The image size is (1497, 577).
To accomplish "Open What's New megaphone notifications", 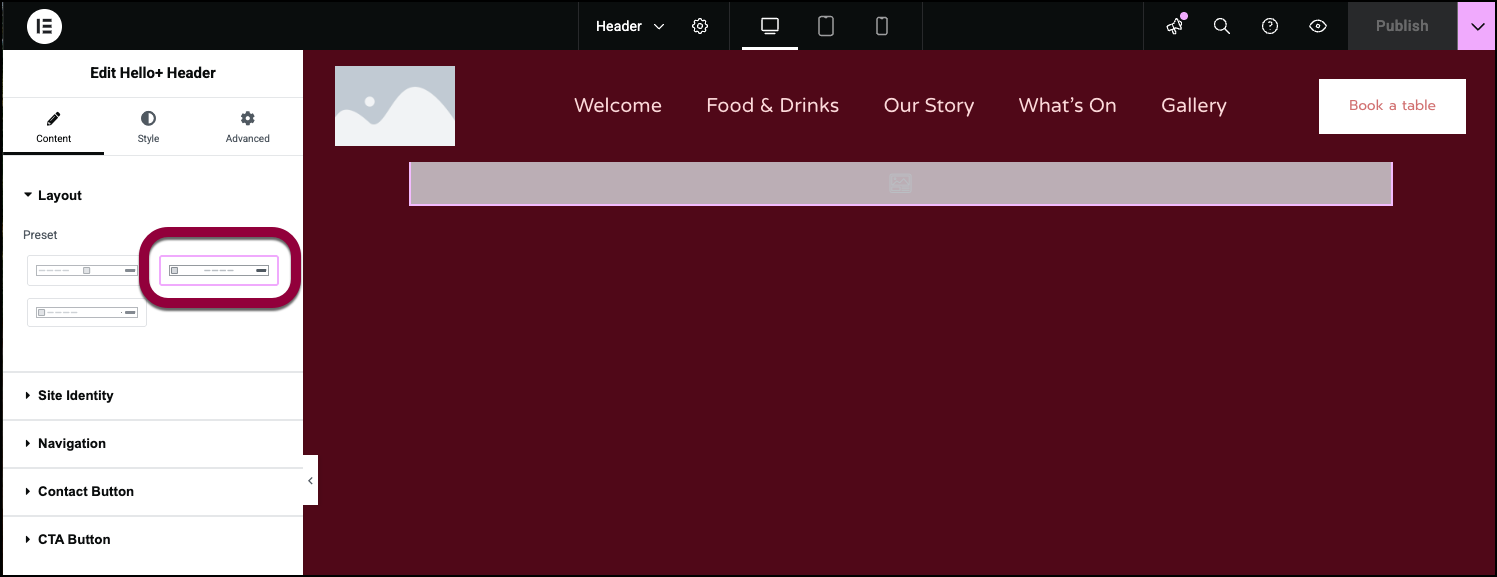I will click(x=1175, y=26).
